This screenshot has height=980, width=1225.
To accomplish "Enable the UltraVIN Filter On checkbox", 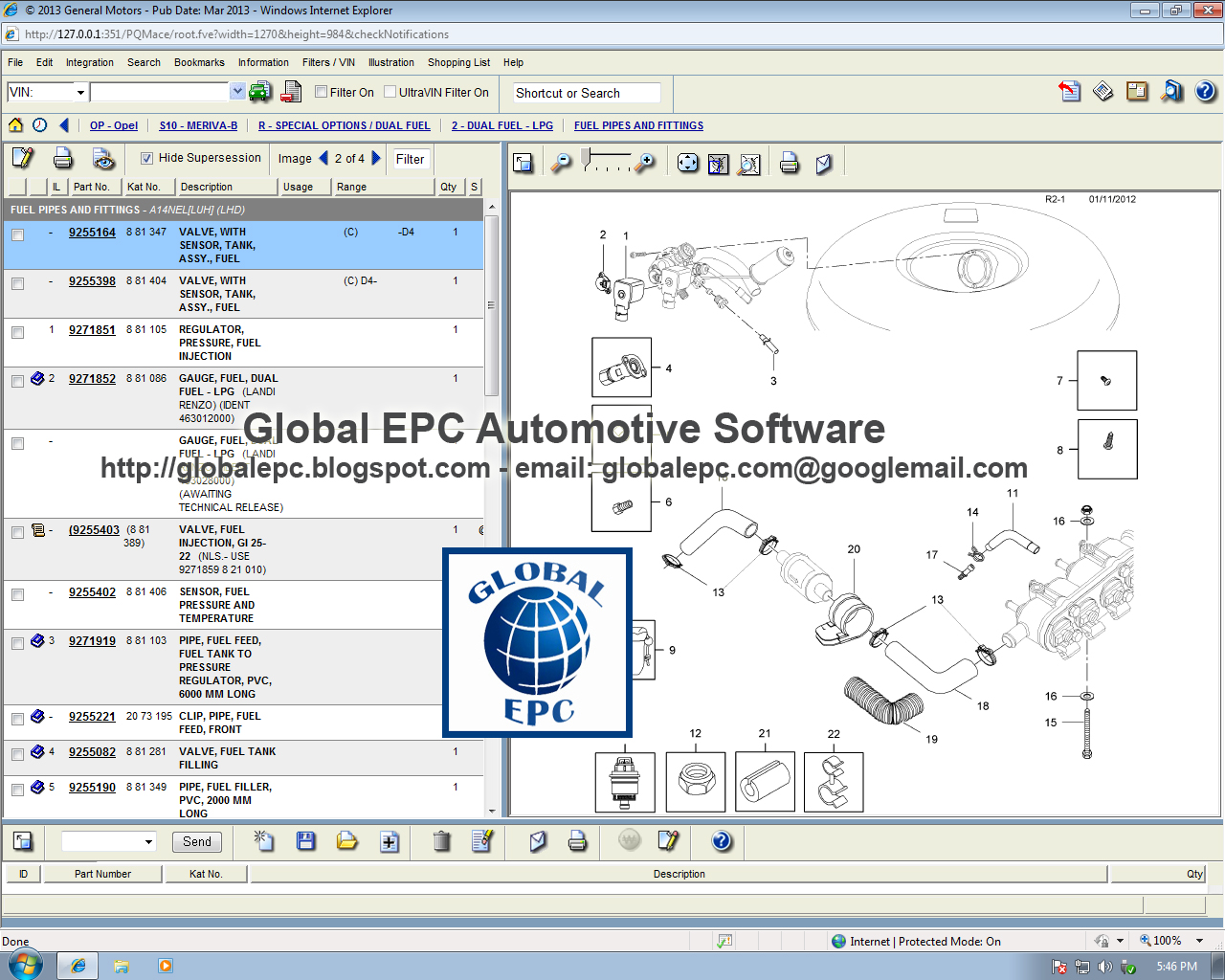I will click(x=390, y=92).
